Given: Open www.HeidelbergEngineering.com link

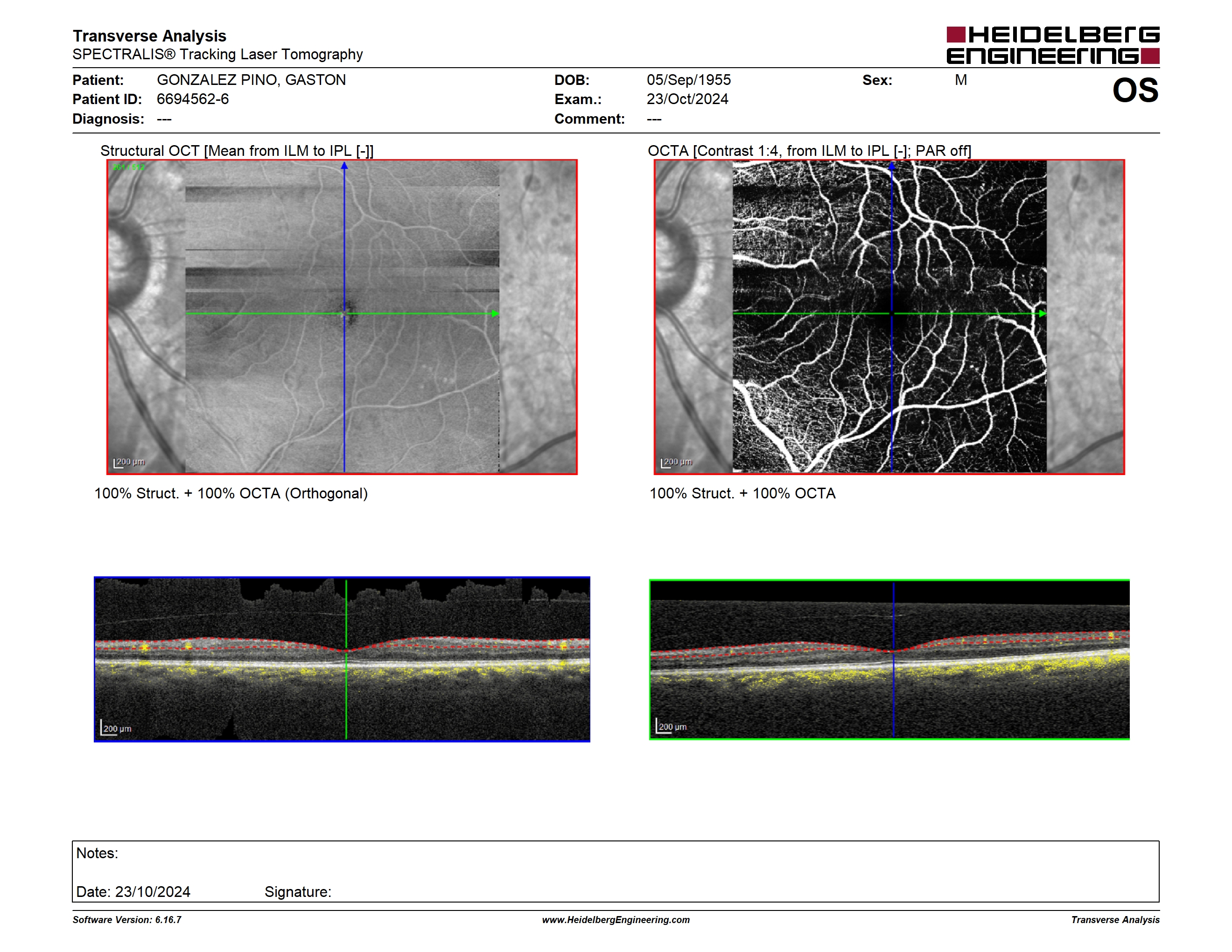Looking at the screenshot, I should point(616,920).
